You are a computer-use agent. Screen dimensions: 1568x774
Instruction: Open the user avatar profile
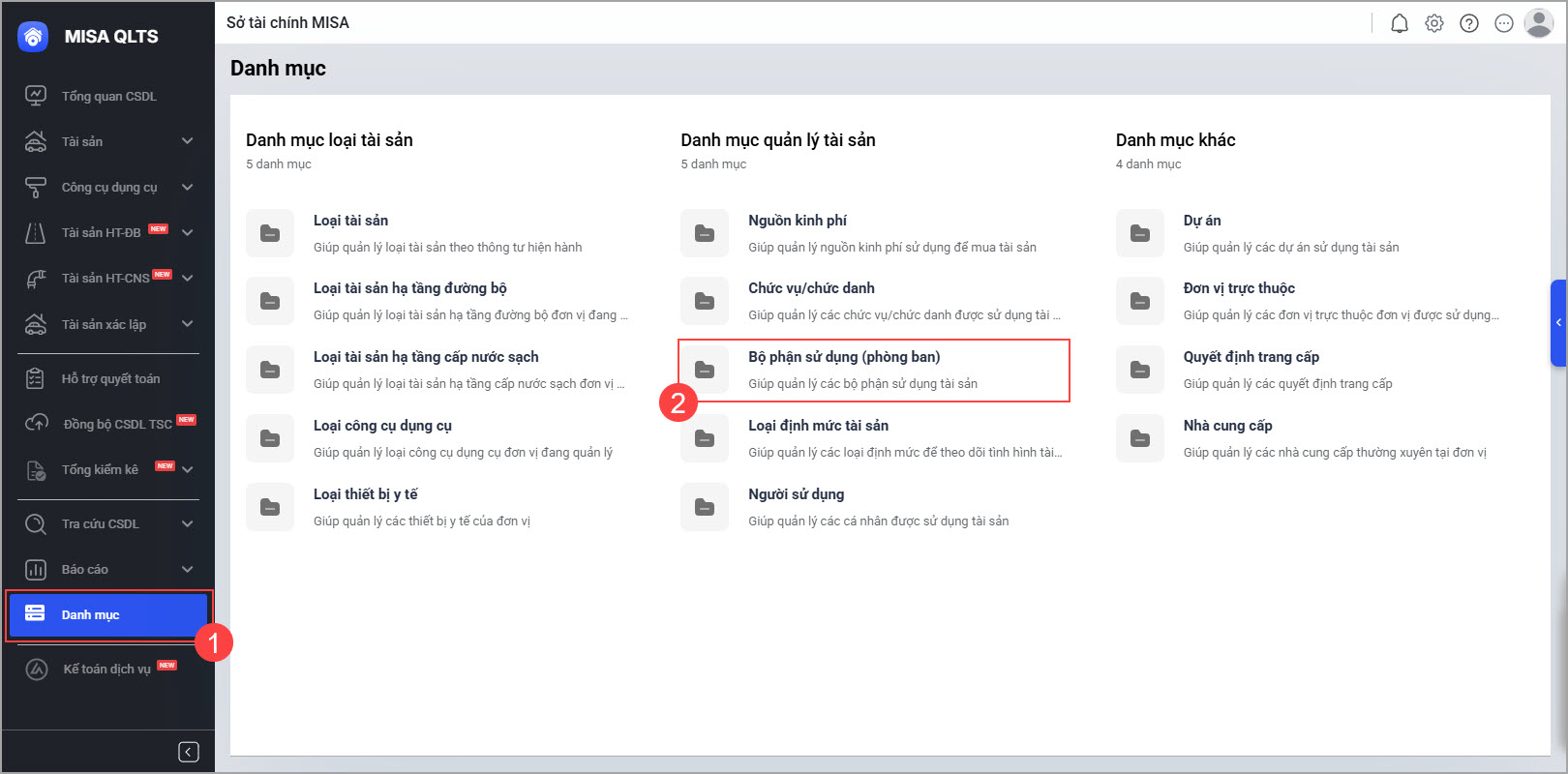[1538, 23]
